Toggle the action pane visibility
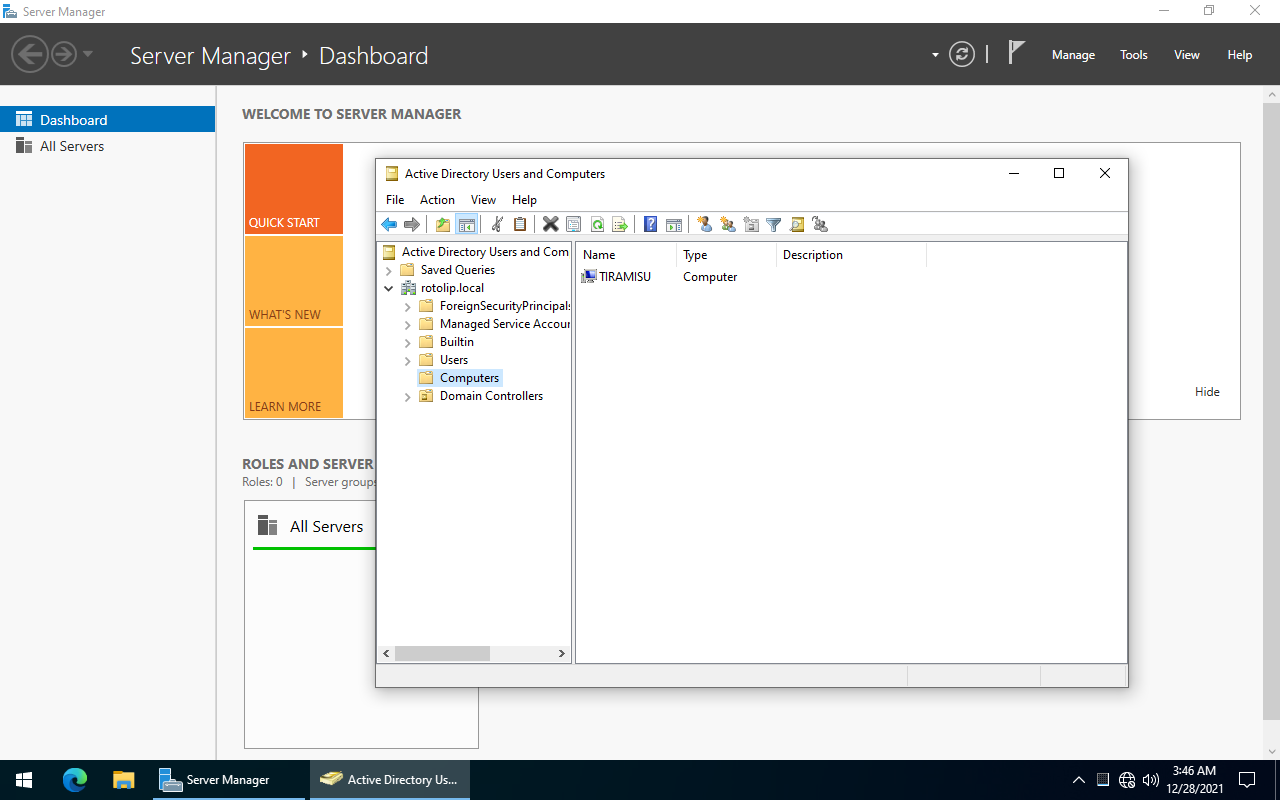The height and width of the screenshot is (800, 1280). point(674,224)
